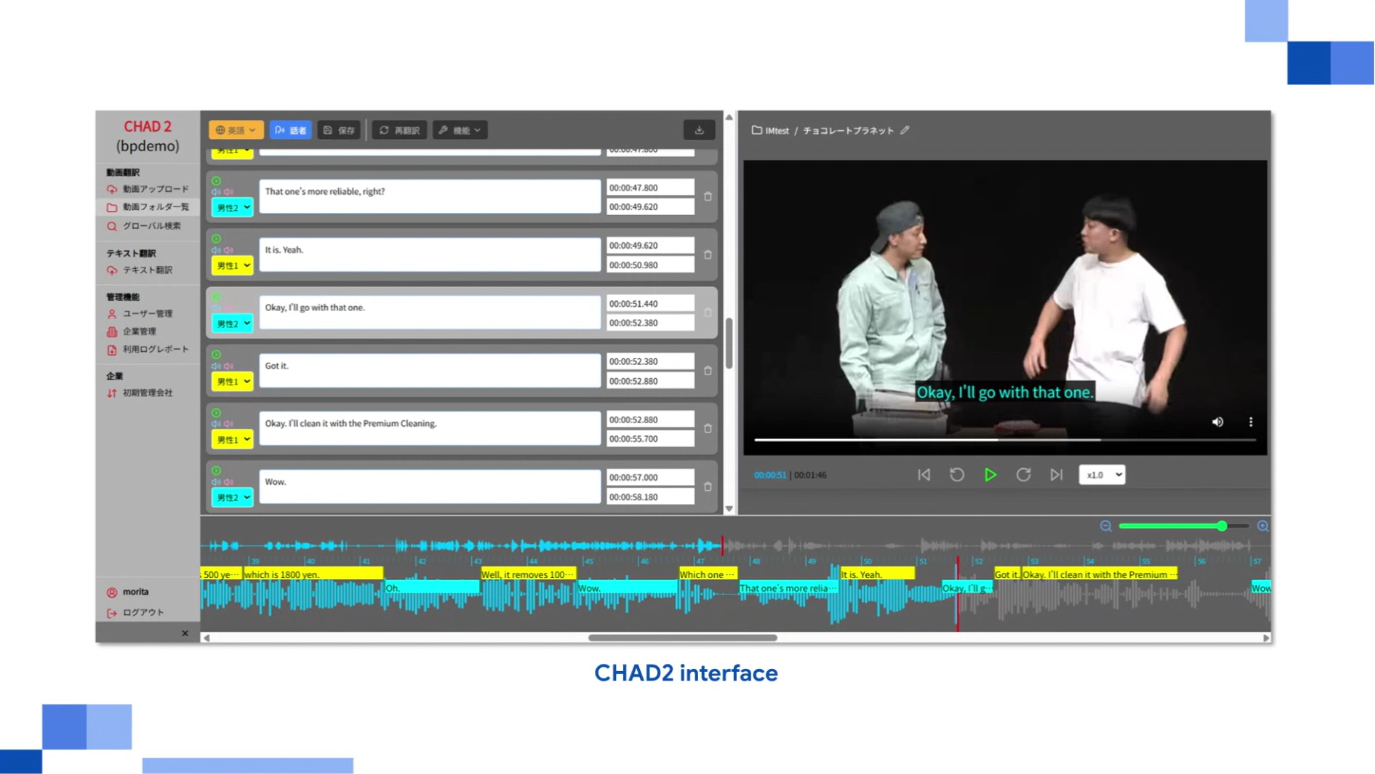
Task: Delete the "Got it." subtitle row
Action: pyautogui.click(x=708, y=371)
